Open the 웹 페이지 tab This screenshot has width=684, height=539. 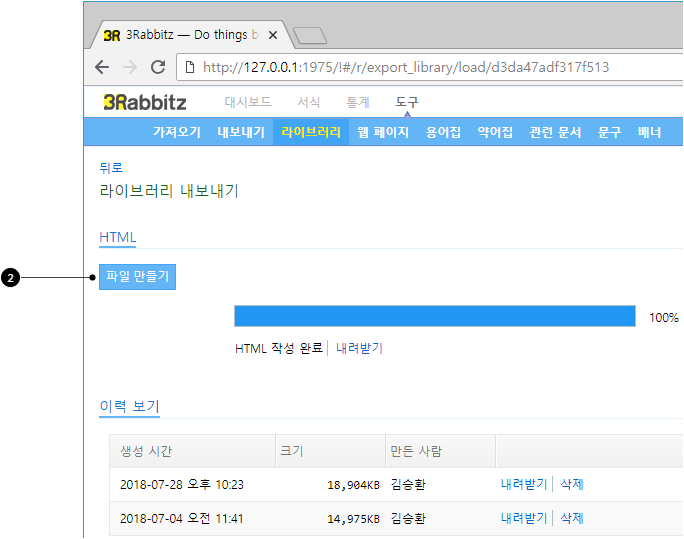point(383,132)
